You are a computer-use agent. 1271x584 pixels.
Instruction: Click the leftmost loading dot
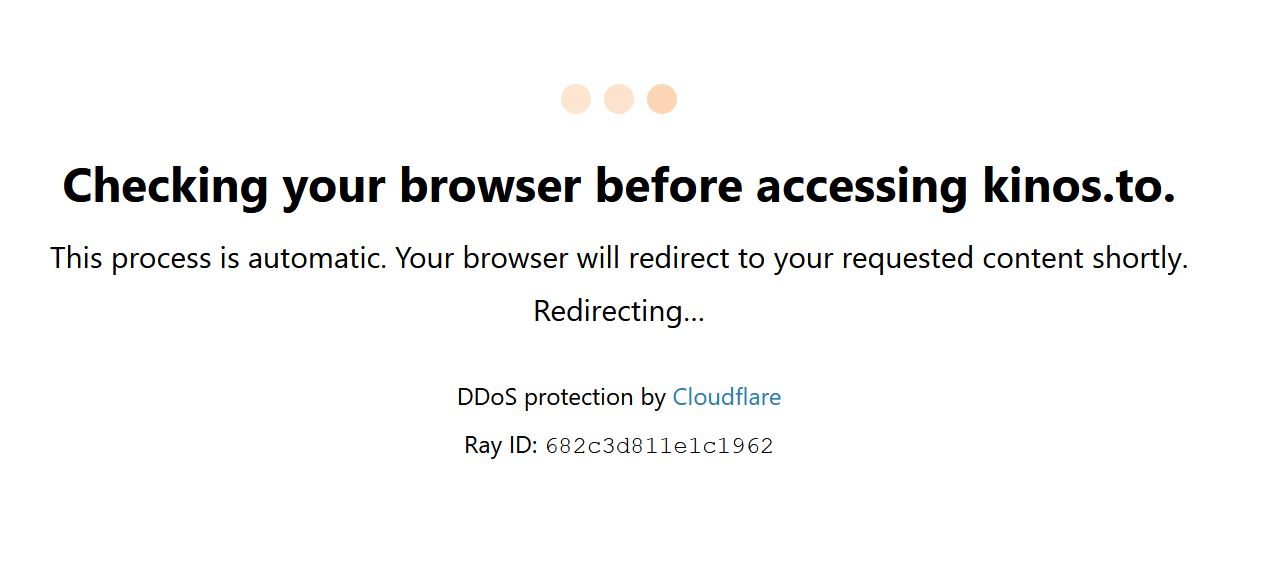tap(576, 99)
